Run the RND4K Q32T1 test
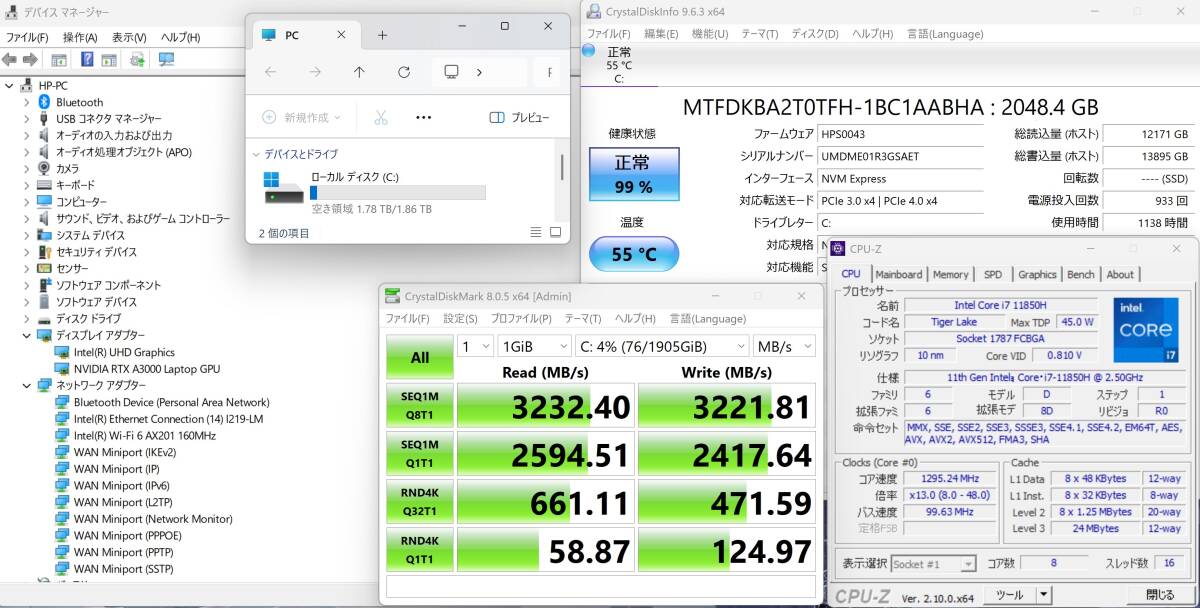The height and width of the screenshot is (608, 1200). pyautogui.click(x=420, y=502)
